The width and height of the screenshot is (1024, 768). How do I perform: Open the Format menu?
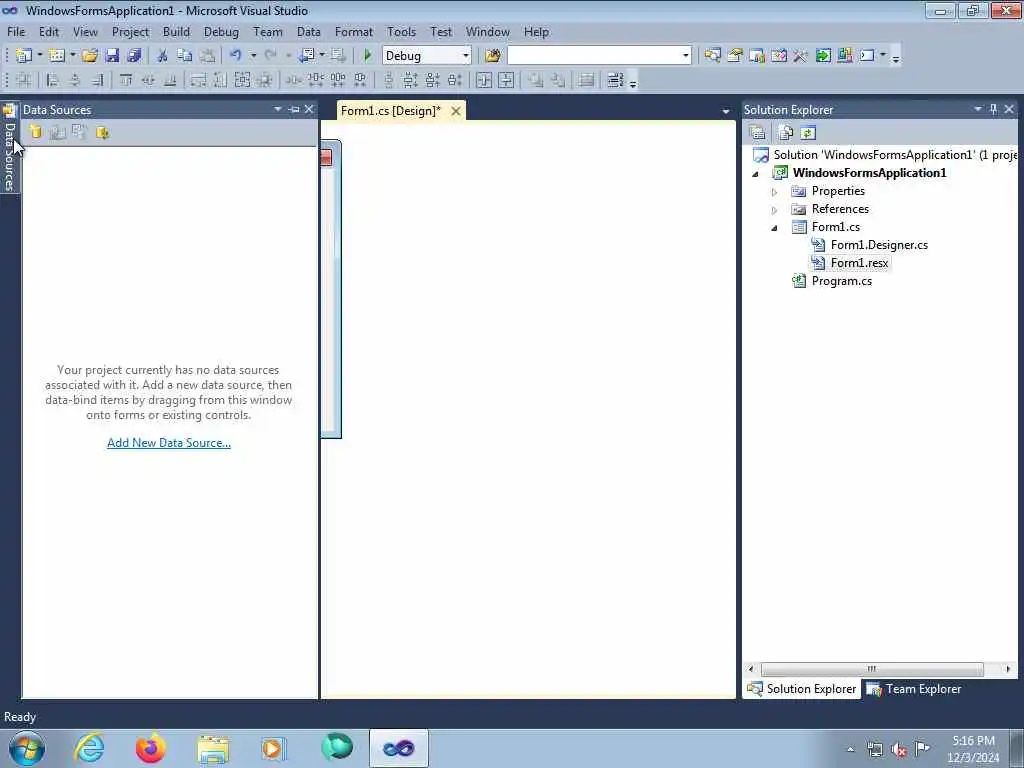click(x=353, y=31)
